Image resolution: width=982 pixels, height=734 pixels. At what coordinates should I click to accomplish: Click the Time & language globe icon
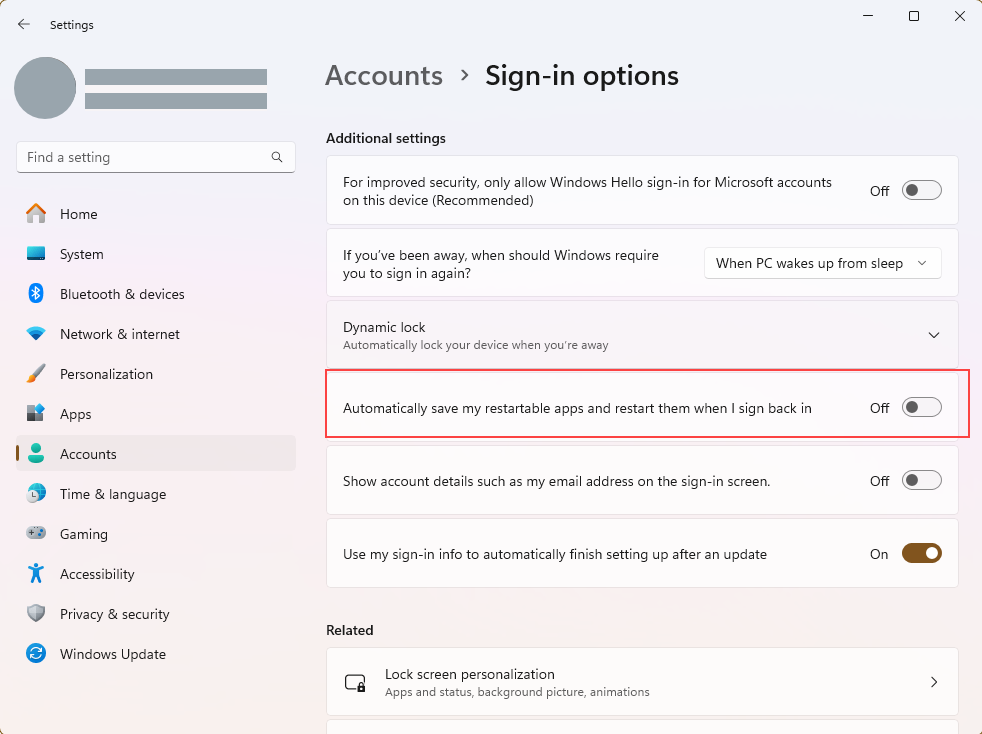point(36,494)
